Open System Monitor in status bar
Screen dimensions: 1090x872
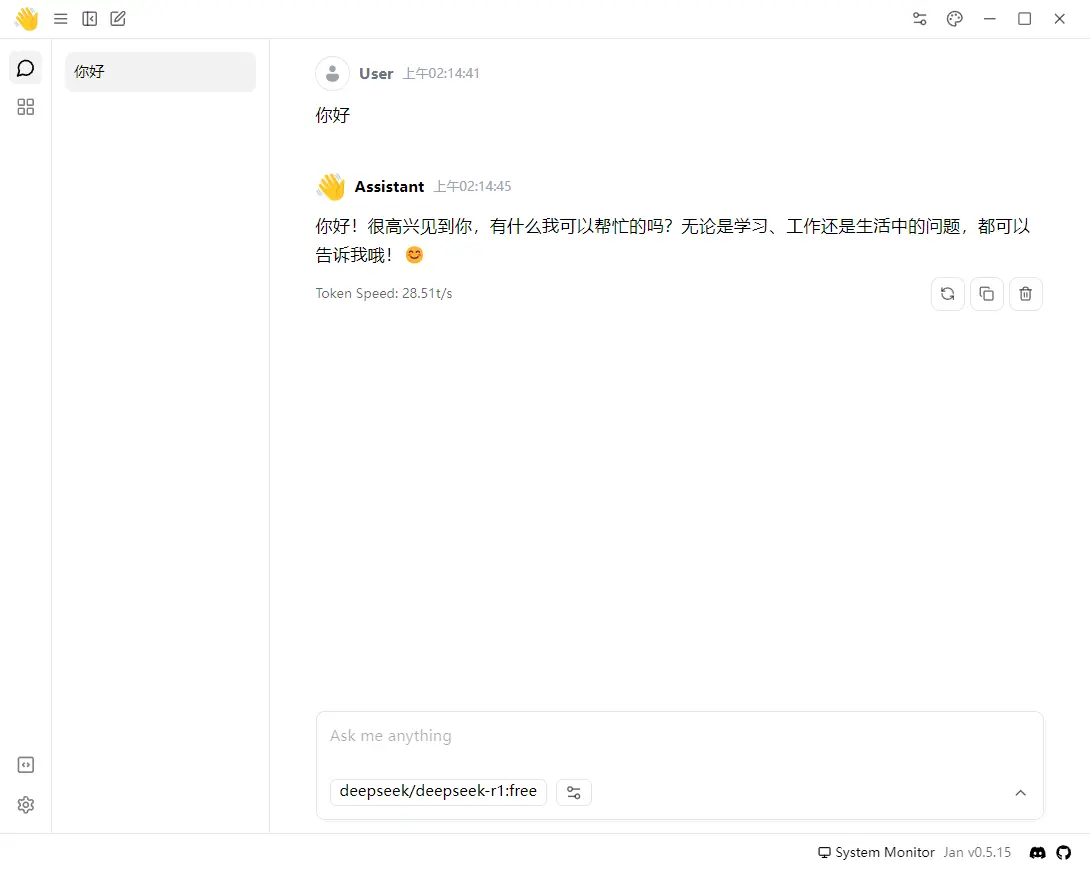coord(876,853)
